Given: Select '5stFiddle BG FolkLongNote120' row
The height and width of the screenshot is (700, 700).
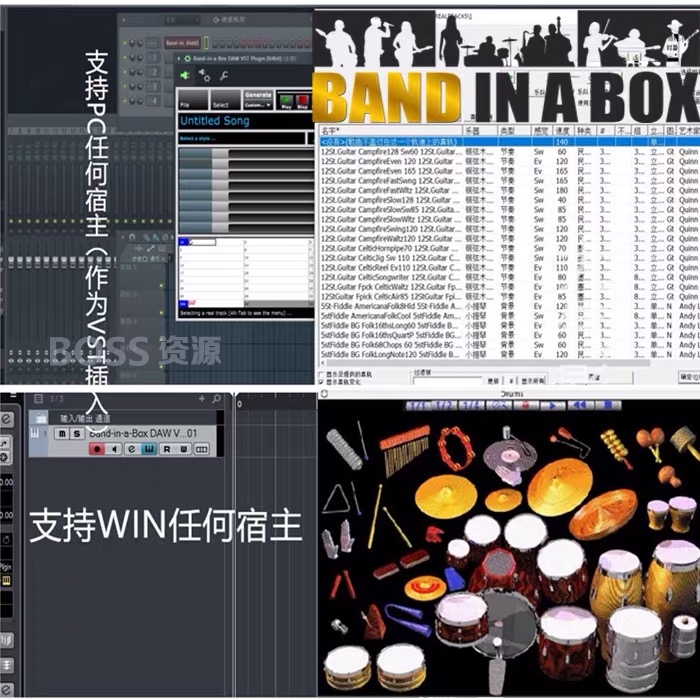Looking at the screenshot, I should point(509,354).
